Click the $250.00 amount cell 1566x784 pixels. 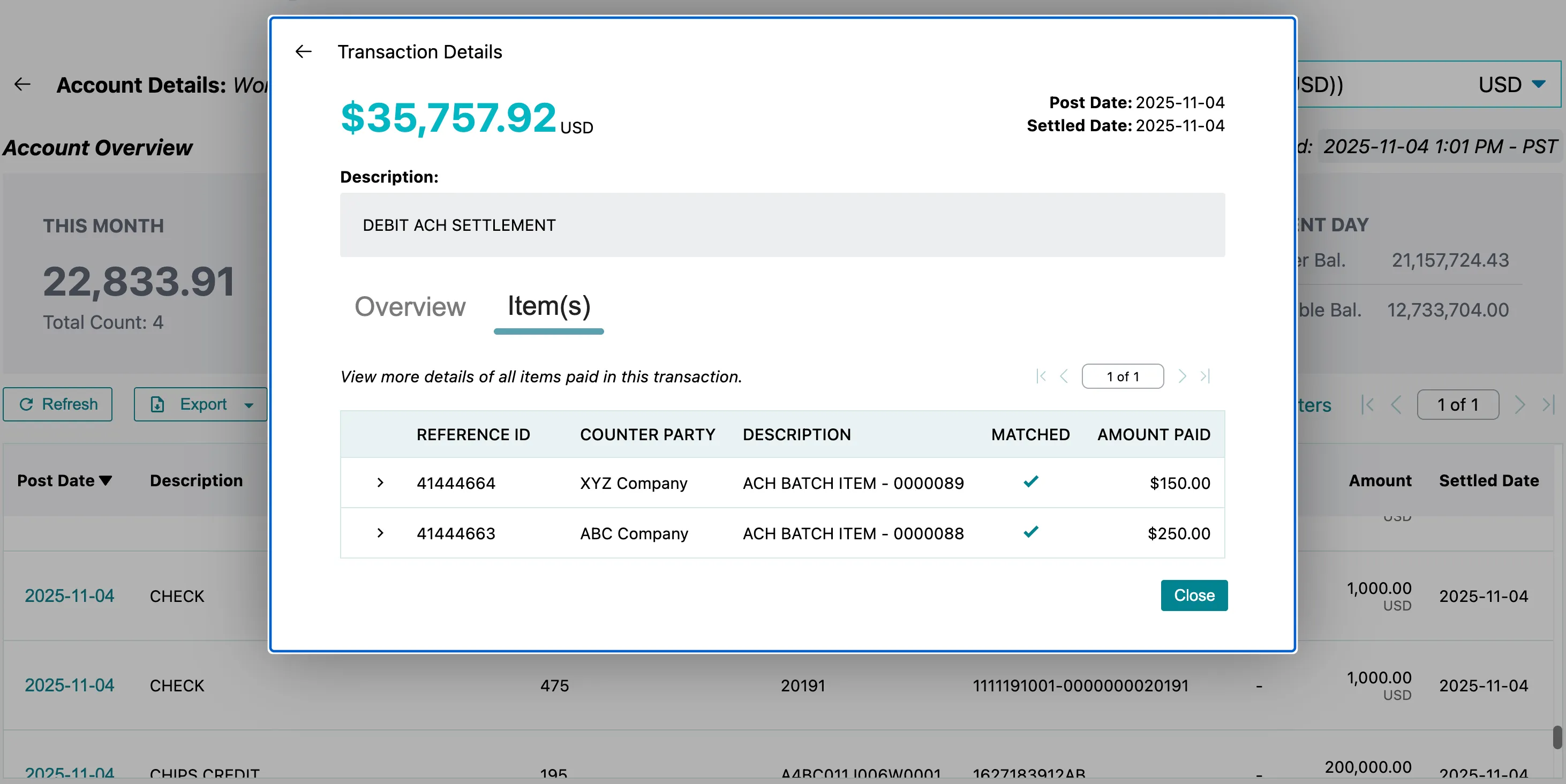click(x=1178, y=533)
